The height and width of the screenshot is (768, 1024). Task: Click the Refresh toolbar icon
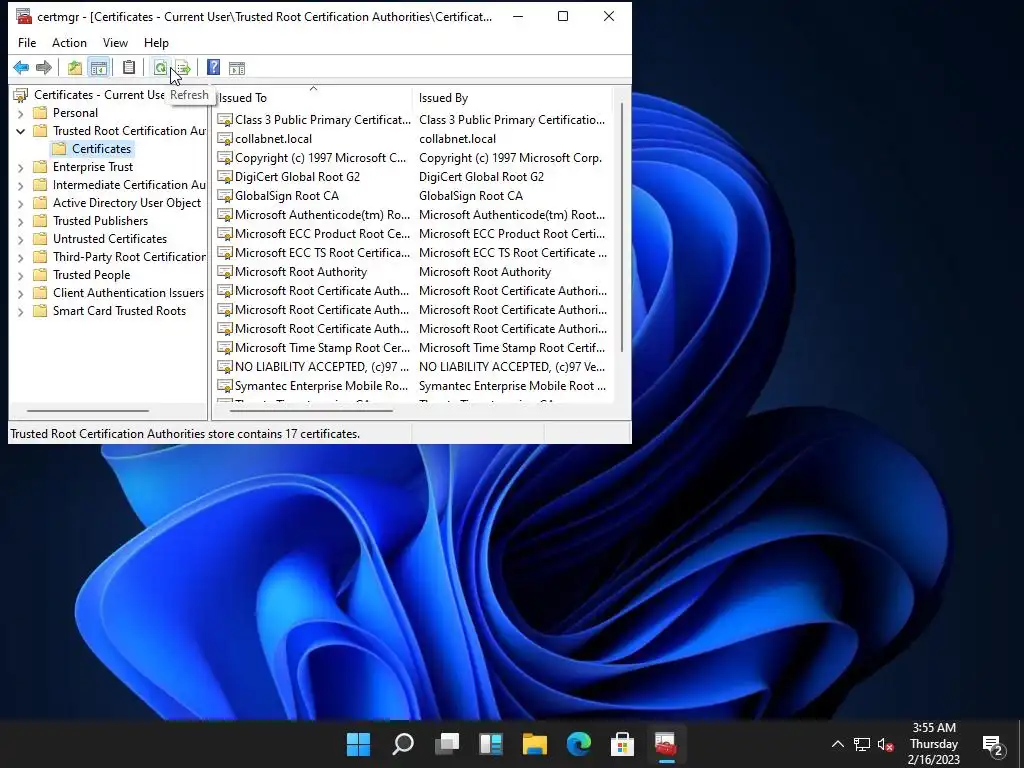(x=160, y=67)
